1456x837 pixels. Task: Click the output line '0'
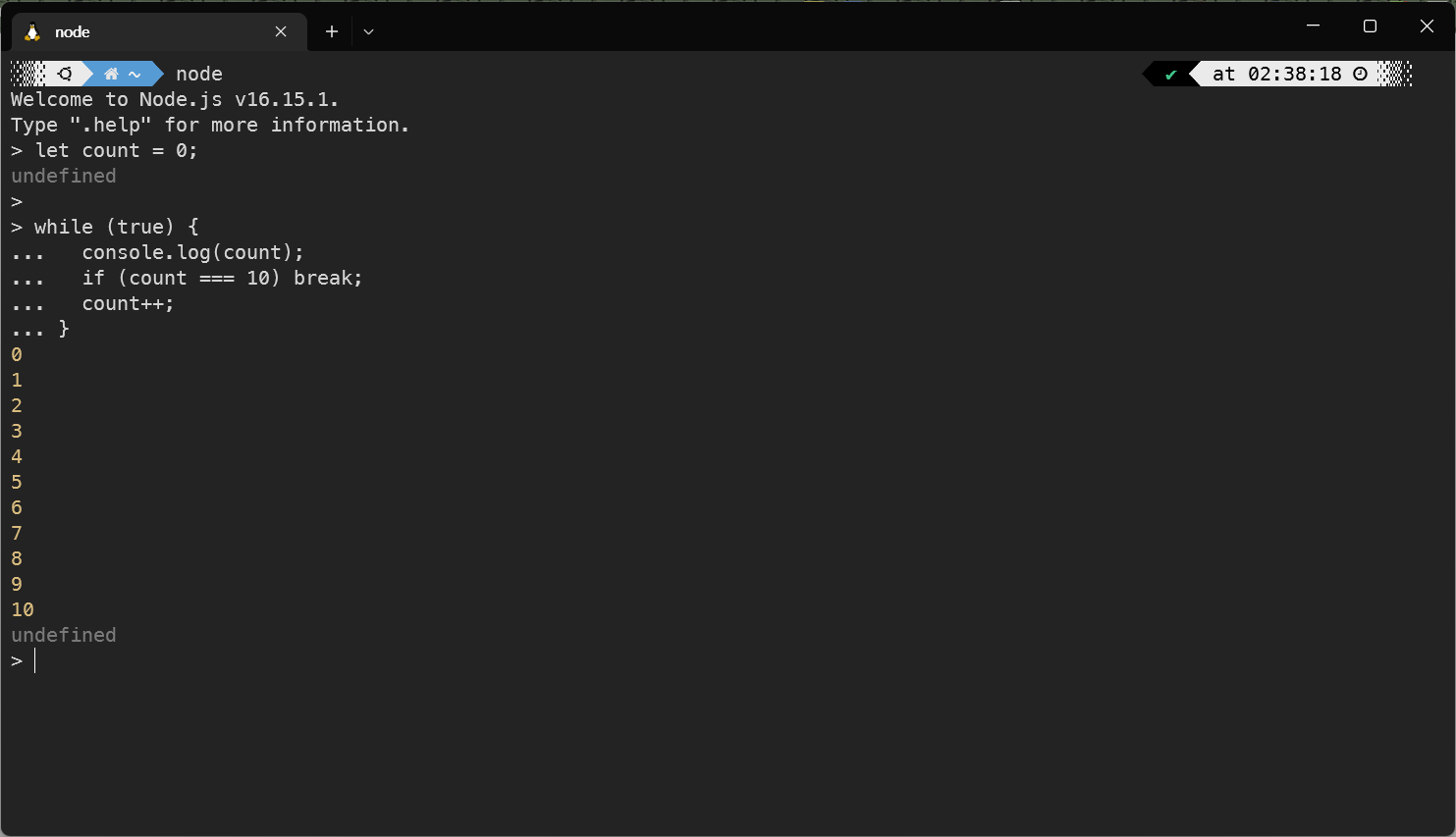click(x=17, y=354)
